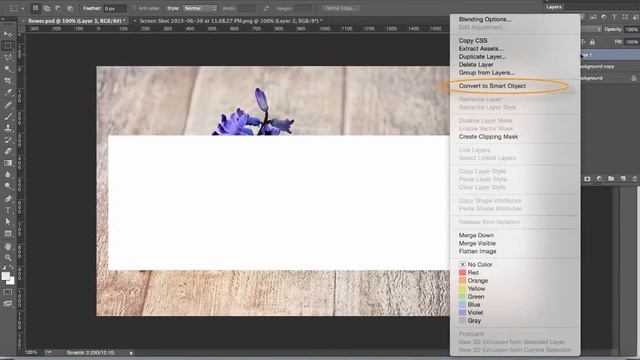Enable Intersect with selection mode
640x360 pixels.
click(70, 8)
